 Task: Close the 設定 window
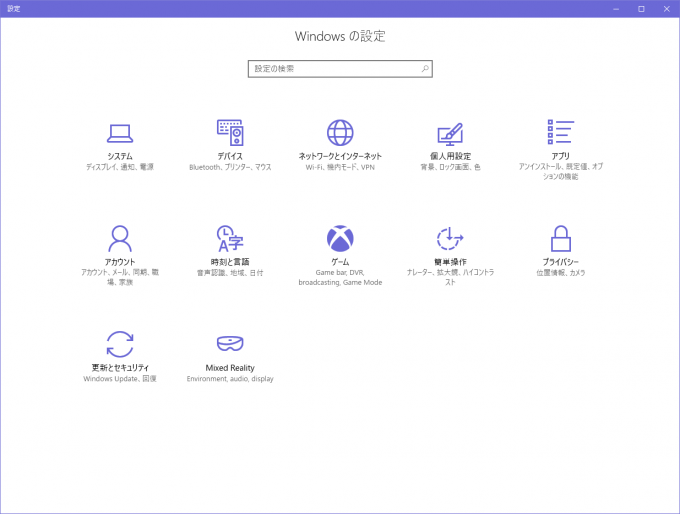point(667,9)
